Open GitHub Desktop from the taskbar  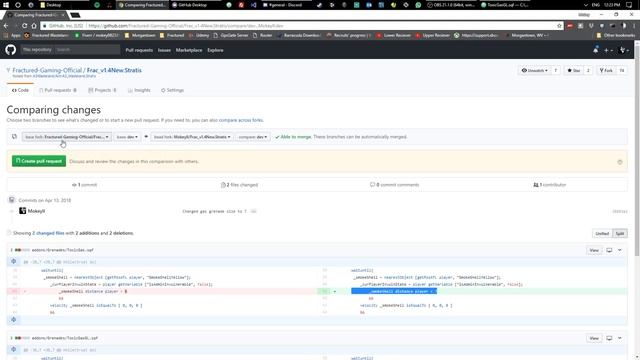189,5
